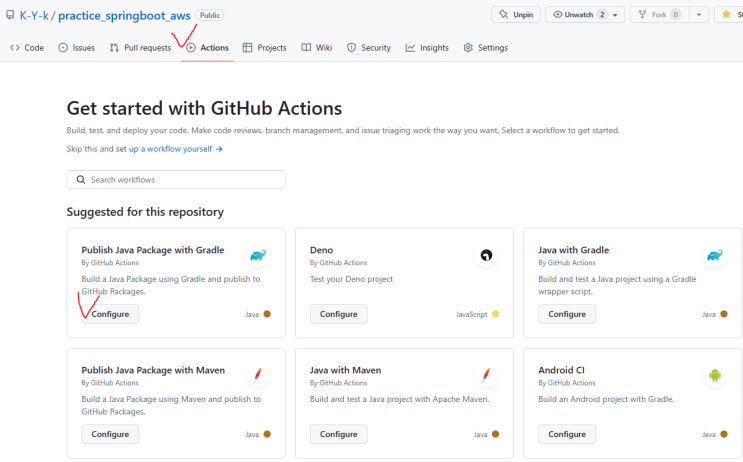Open the Pull requests tab
The height and width of the screenshot is (462, 743).
(x=140, y=48)
